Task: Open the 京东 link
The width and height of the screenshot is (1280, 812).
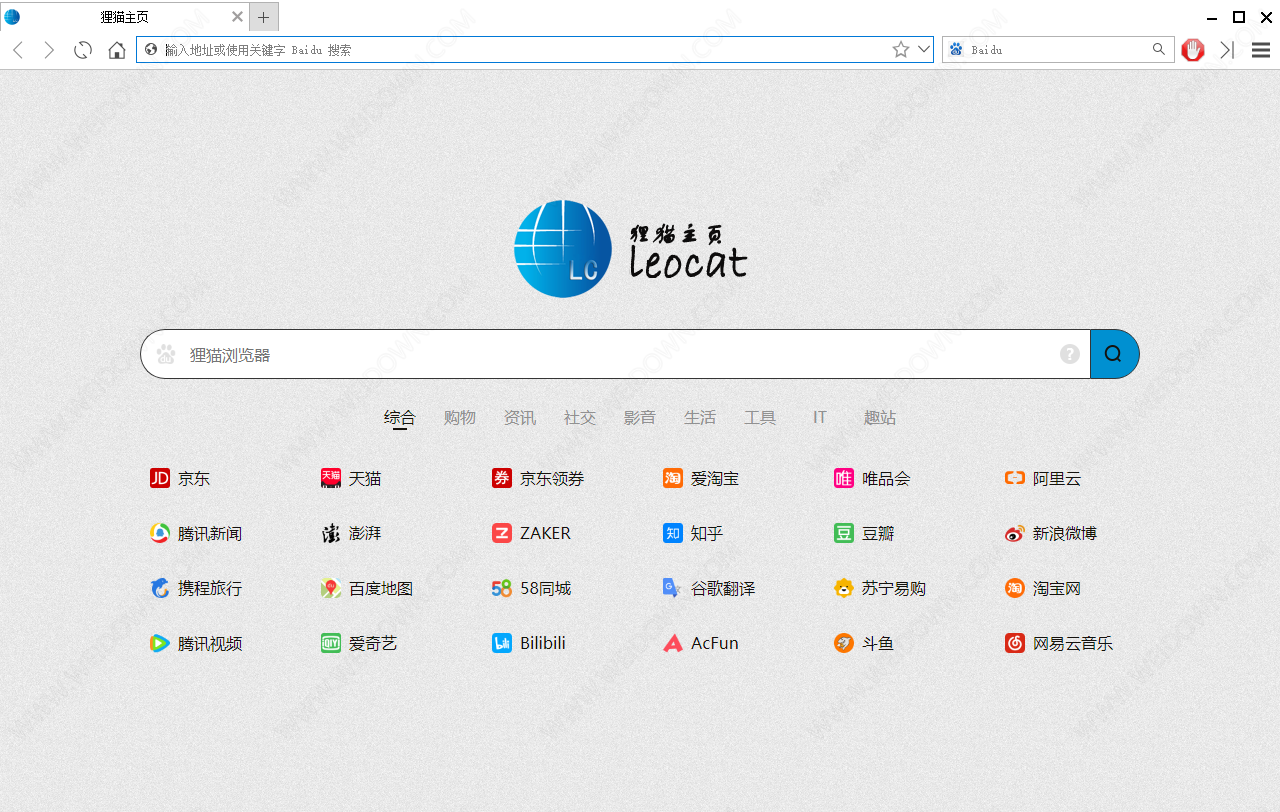Action: pyautogui.click(x=180, y=479)
